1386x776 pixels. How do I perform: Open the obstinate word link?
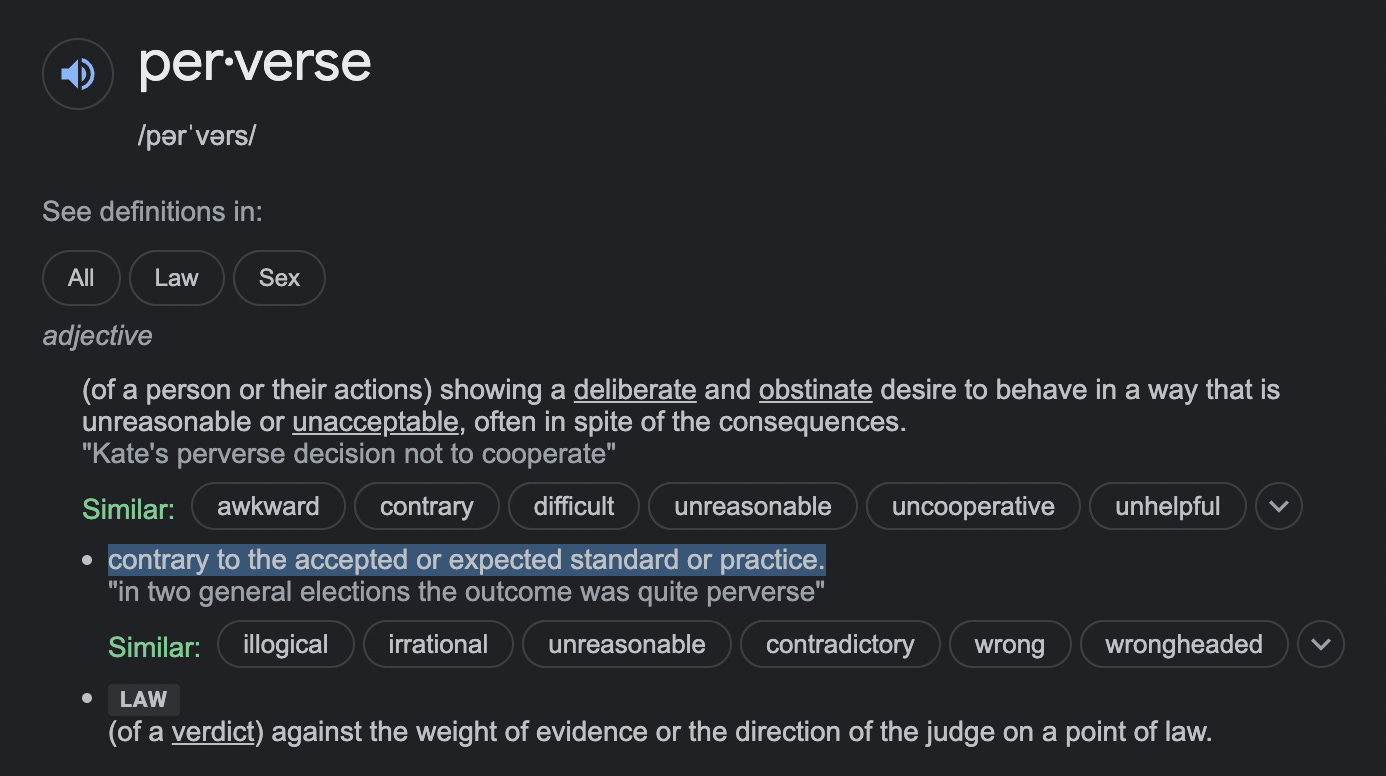tap(815, 389)
